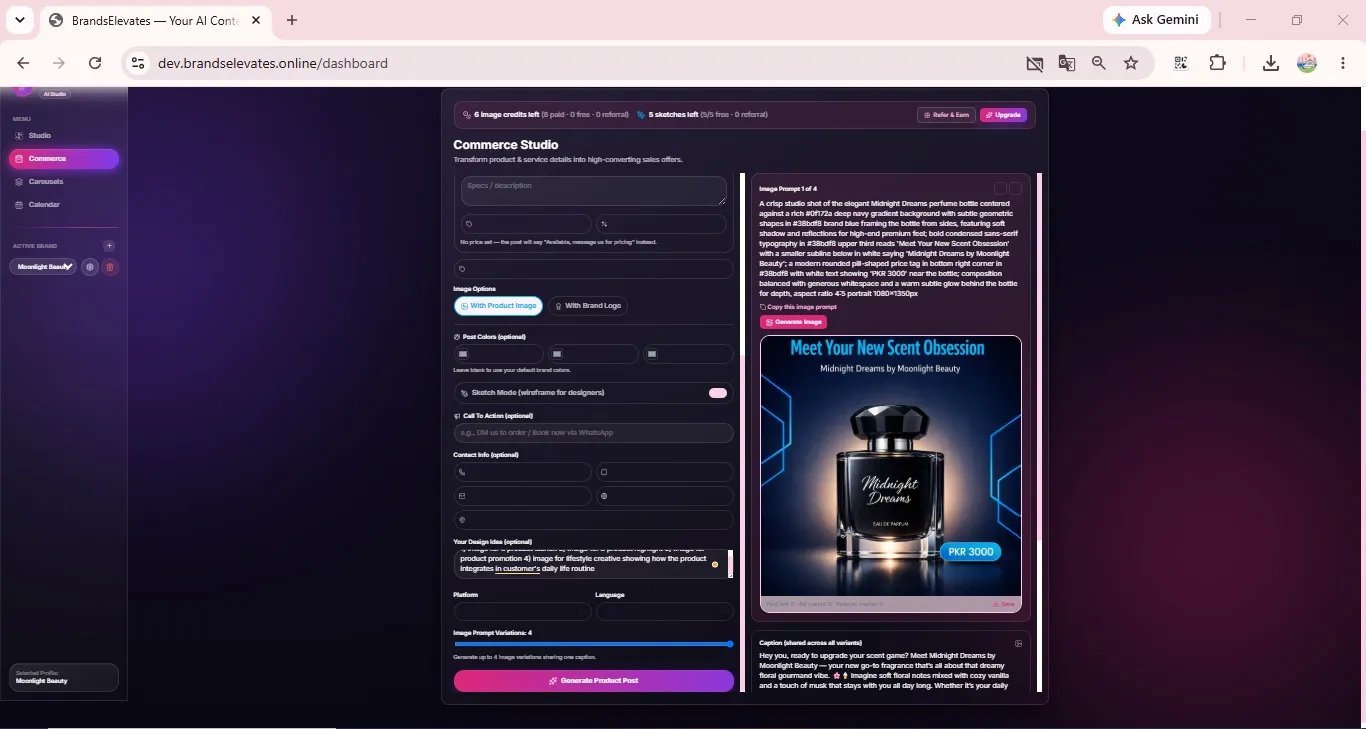
Task: Open the Translate this page icon
Action: point(1067,63)
